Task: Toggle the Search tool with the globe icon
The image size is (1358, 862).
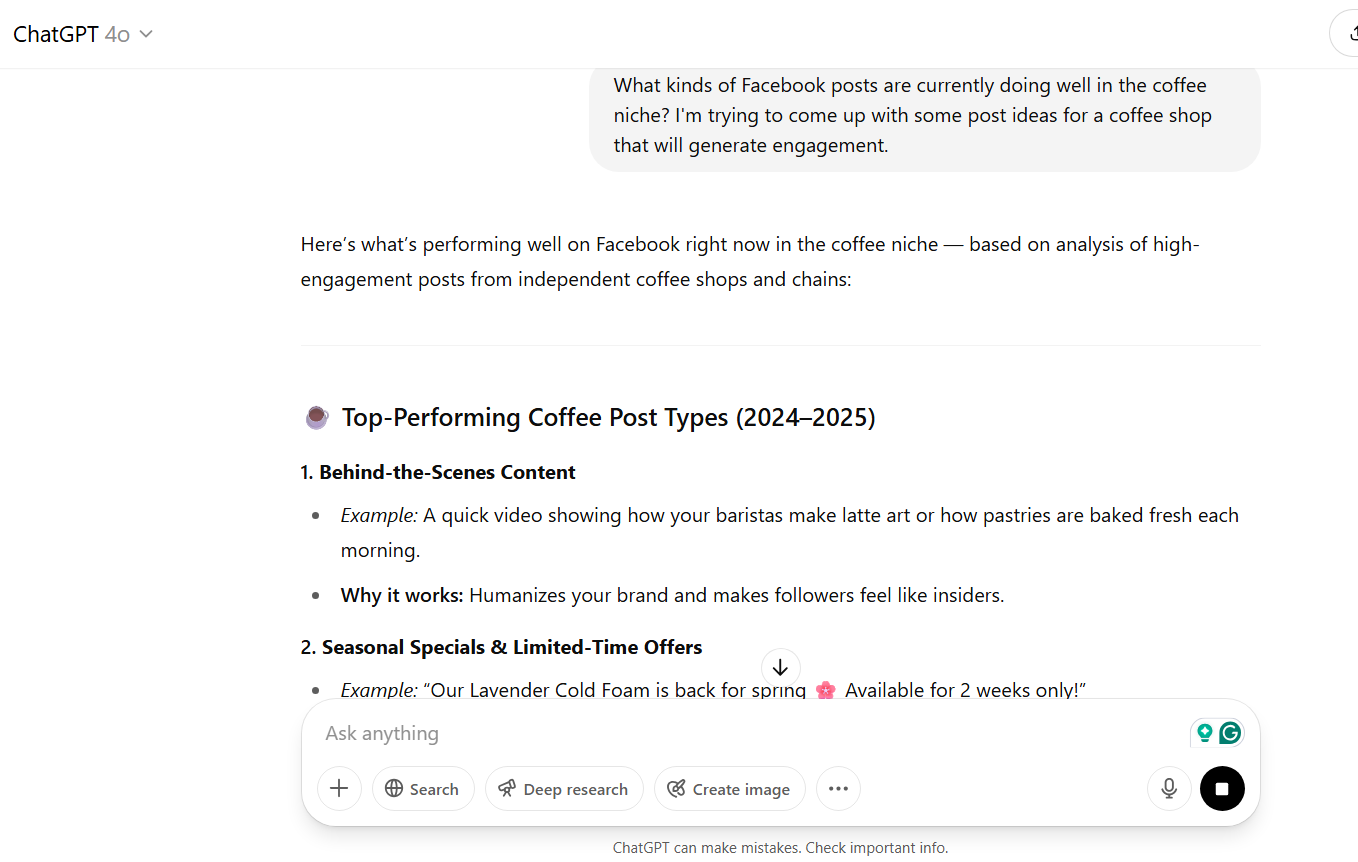Action: pos(422,789)
